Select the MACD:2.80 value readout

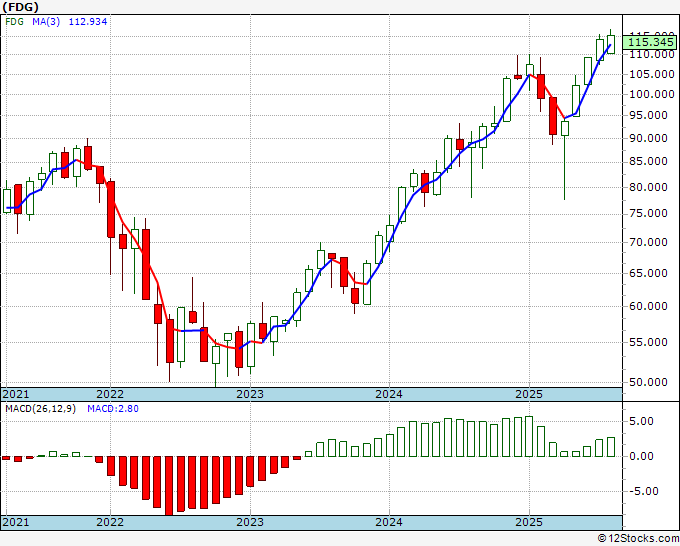[113, 409]
